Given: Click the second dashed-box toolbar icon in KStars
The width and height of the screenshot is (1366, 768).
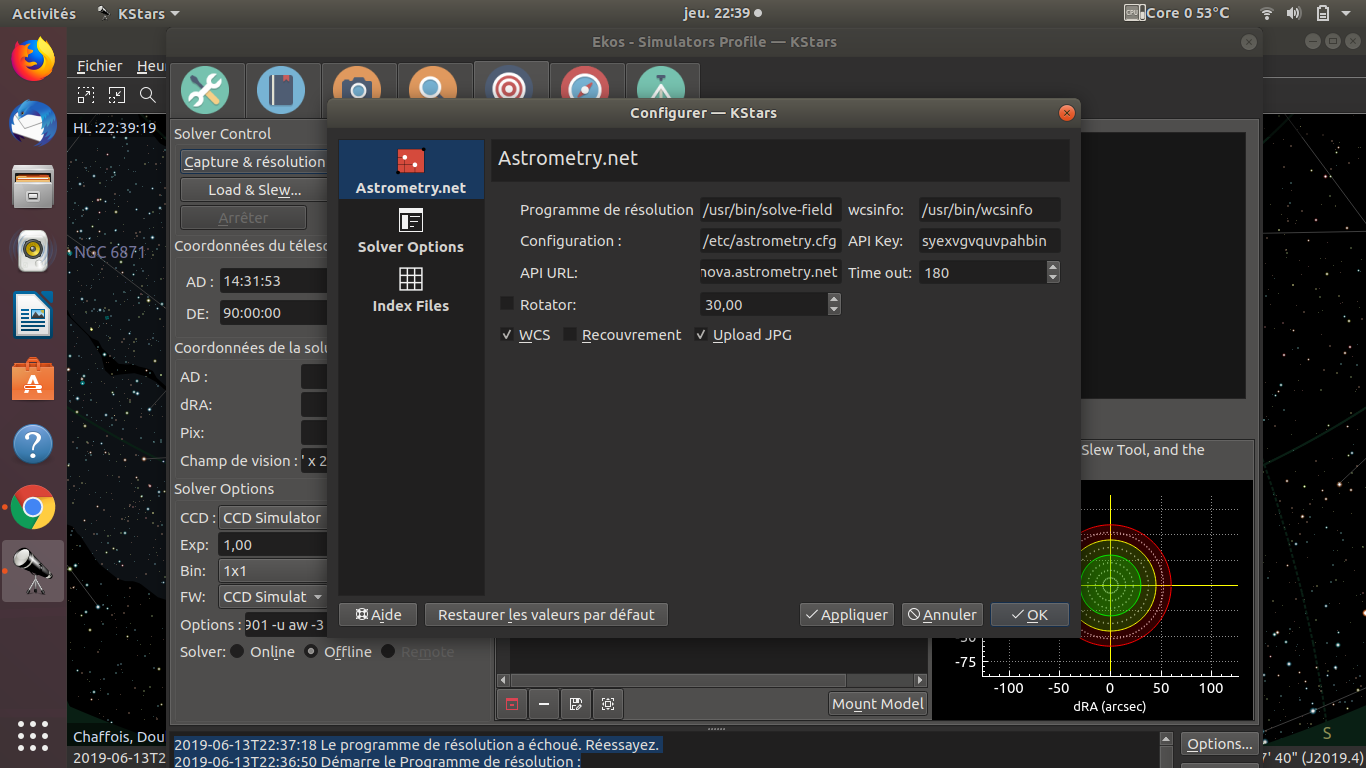Looking at the screenshot, I should click(117, 95).
